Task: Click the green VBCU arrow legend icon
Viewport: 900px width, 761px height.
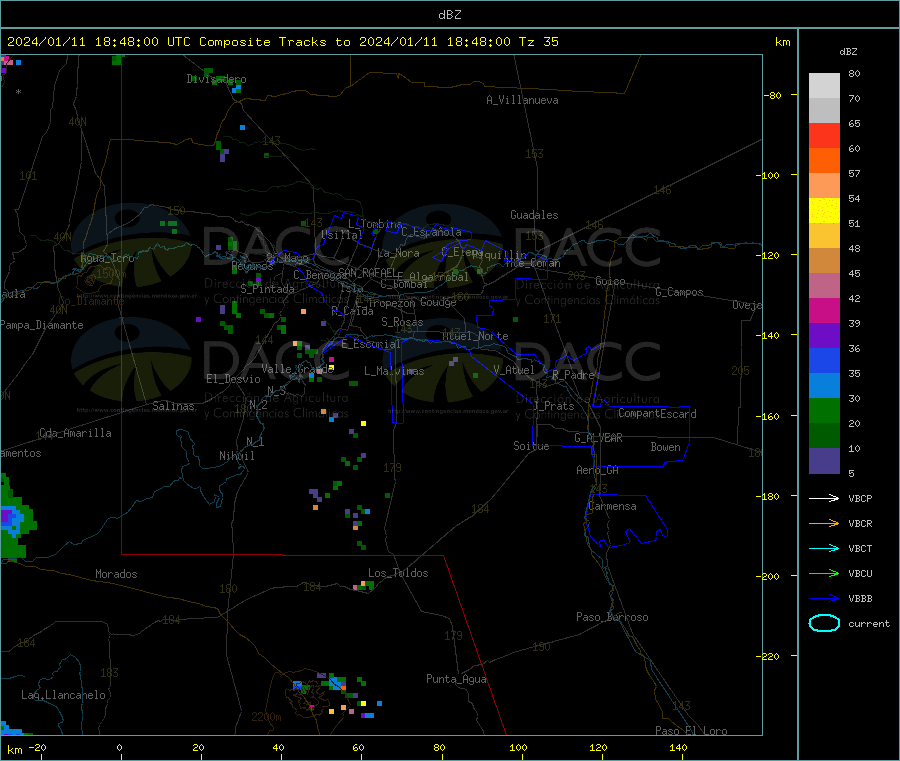Action: (824, 573)
